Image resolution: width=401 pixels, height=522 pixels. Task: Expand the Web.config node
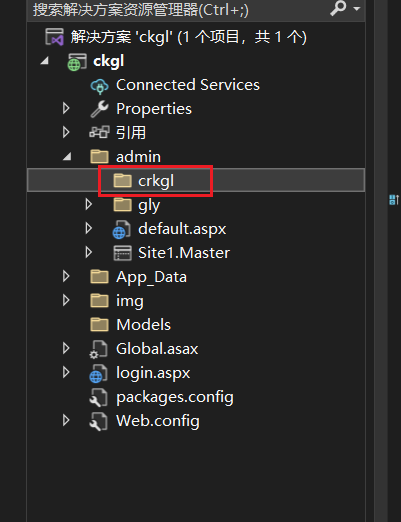click(x=66, y=420)
